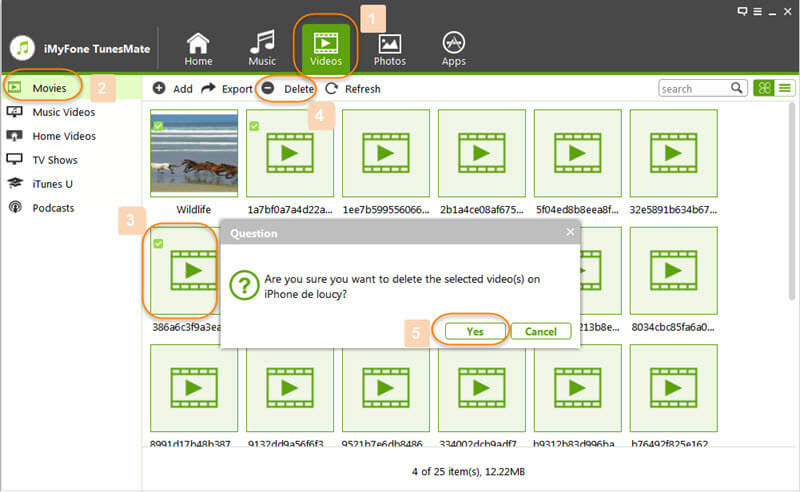Switch to list view
This screenshot has height=492, width=800.
[x=785, y=88]
